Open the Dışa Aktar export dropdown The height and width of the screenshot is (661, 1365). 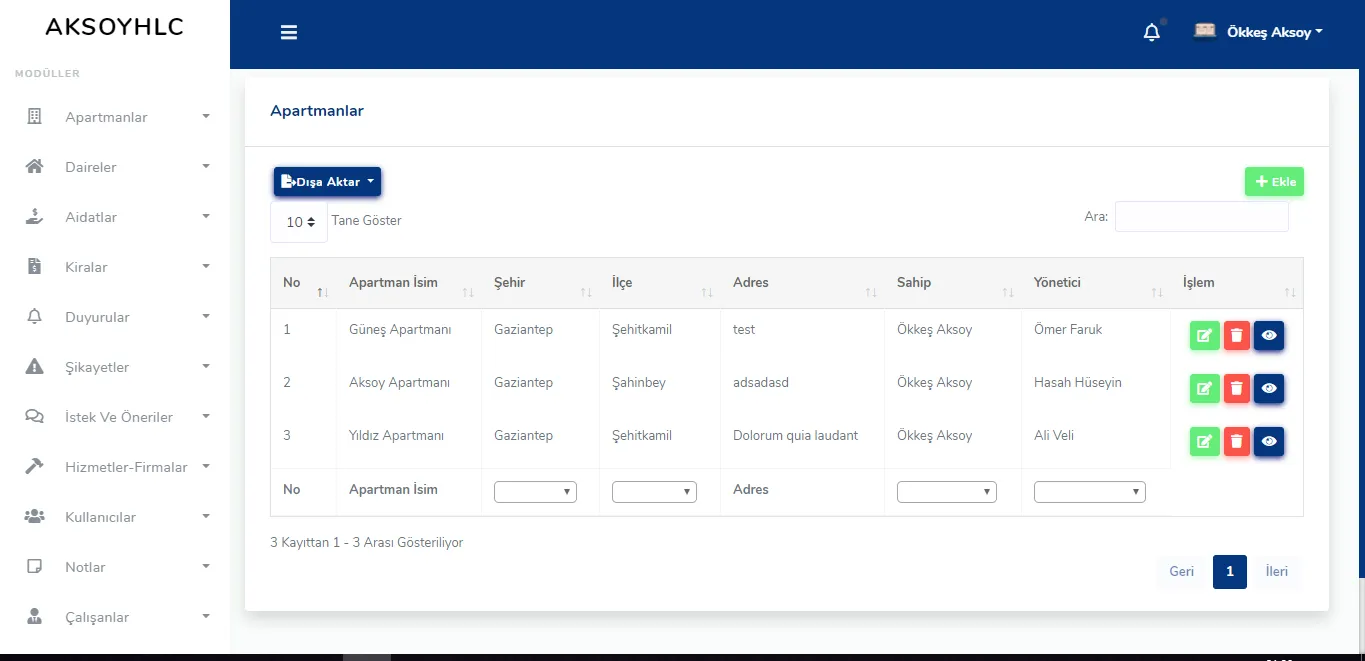pos(327,182)
